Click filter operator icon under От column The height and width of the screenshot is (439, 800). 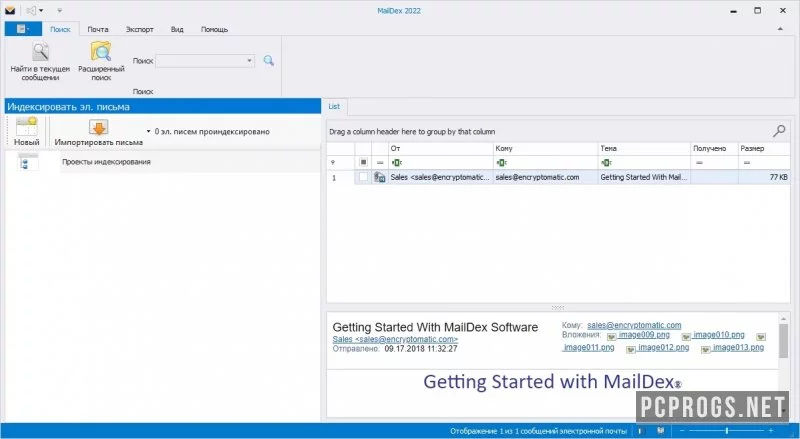[x=396, y=163]
